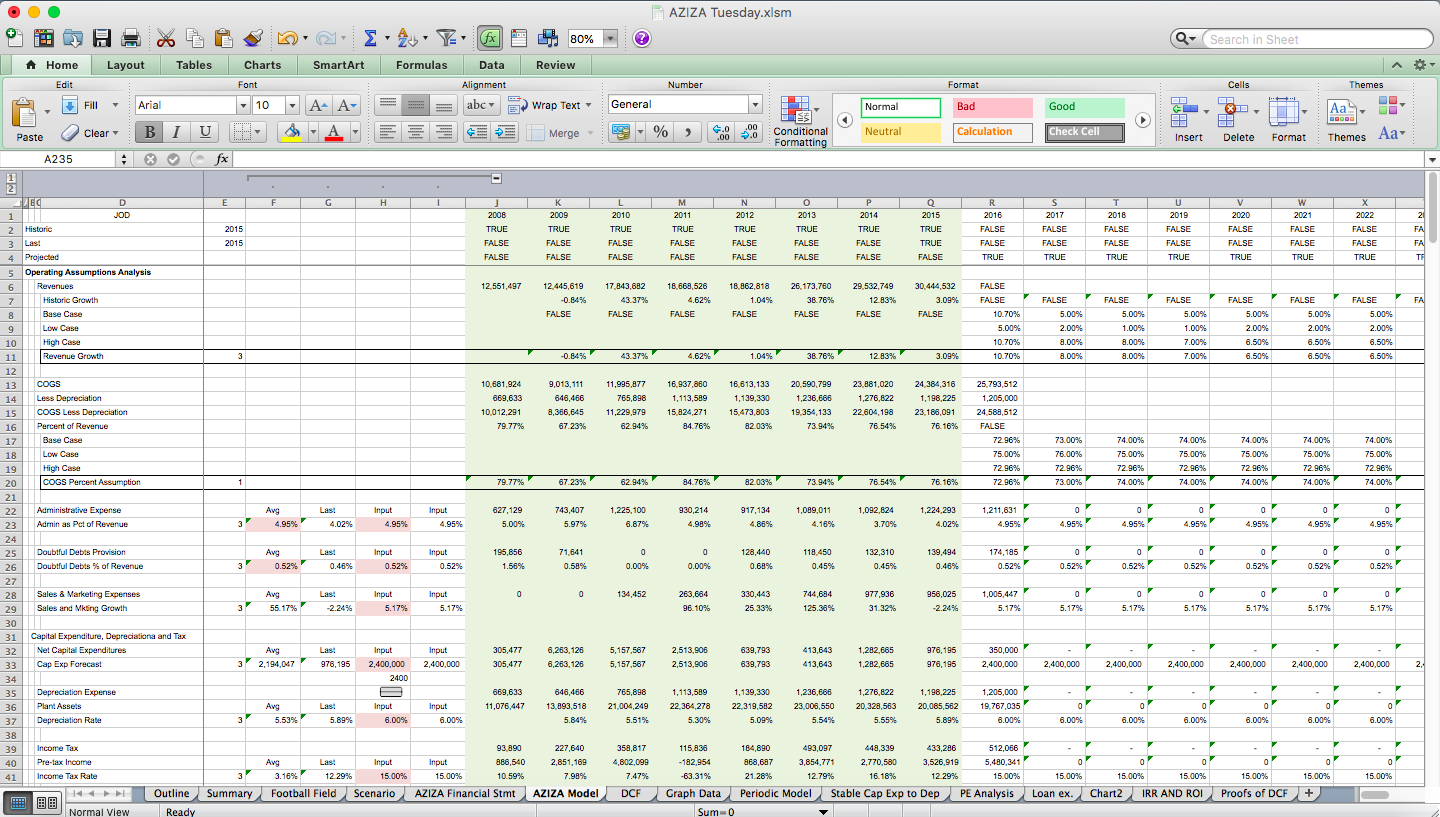Click the percent style icon

tap(660, 132)
